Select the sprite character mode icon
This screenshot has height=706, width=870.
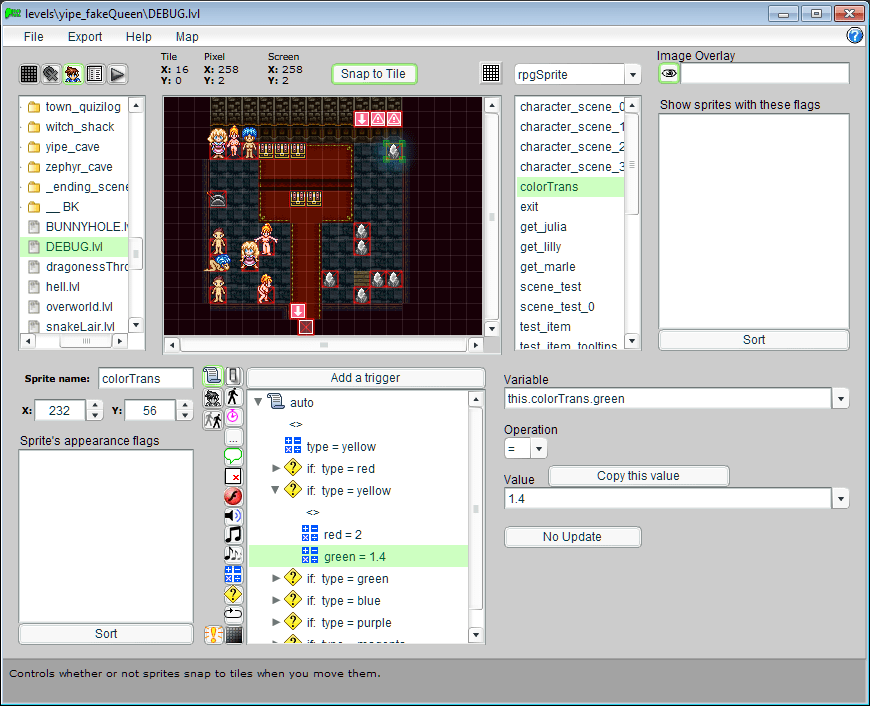click(x=73, y=74)
